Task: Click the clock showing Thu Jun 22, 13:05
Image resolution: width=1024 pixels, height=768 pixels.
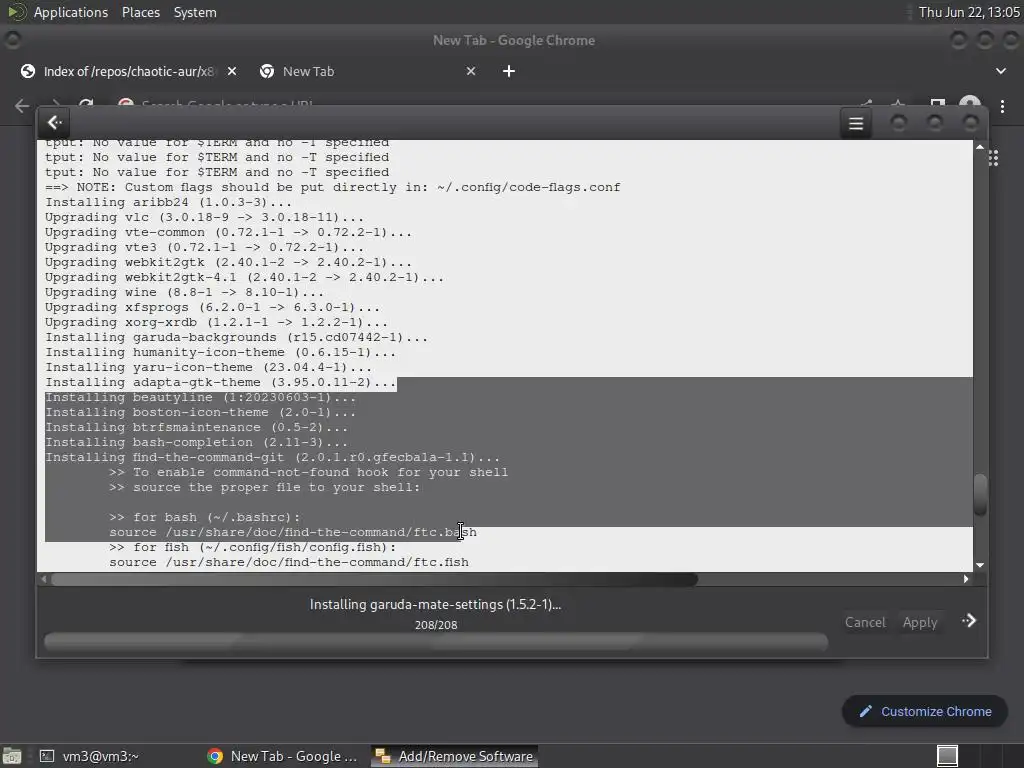Action: coord(969,12)
